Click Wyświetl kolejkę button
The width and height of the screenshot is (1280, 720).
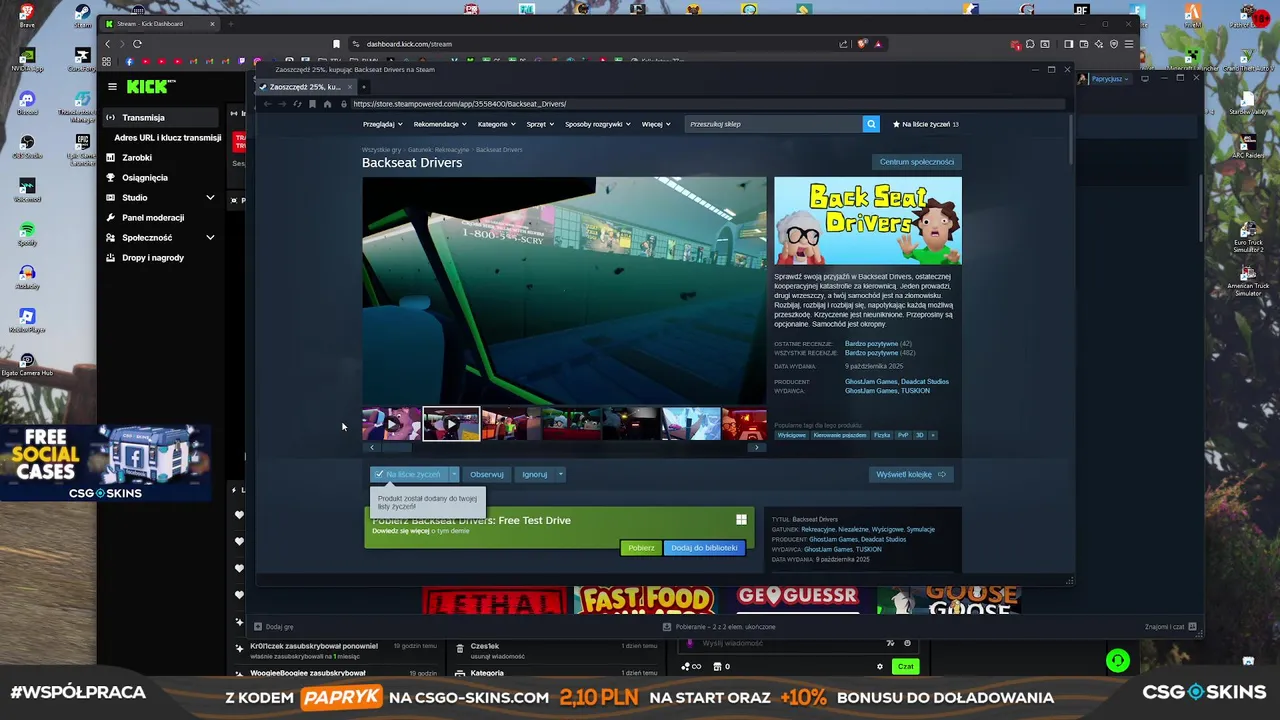coord(911,474)
